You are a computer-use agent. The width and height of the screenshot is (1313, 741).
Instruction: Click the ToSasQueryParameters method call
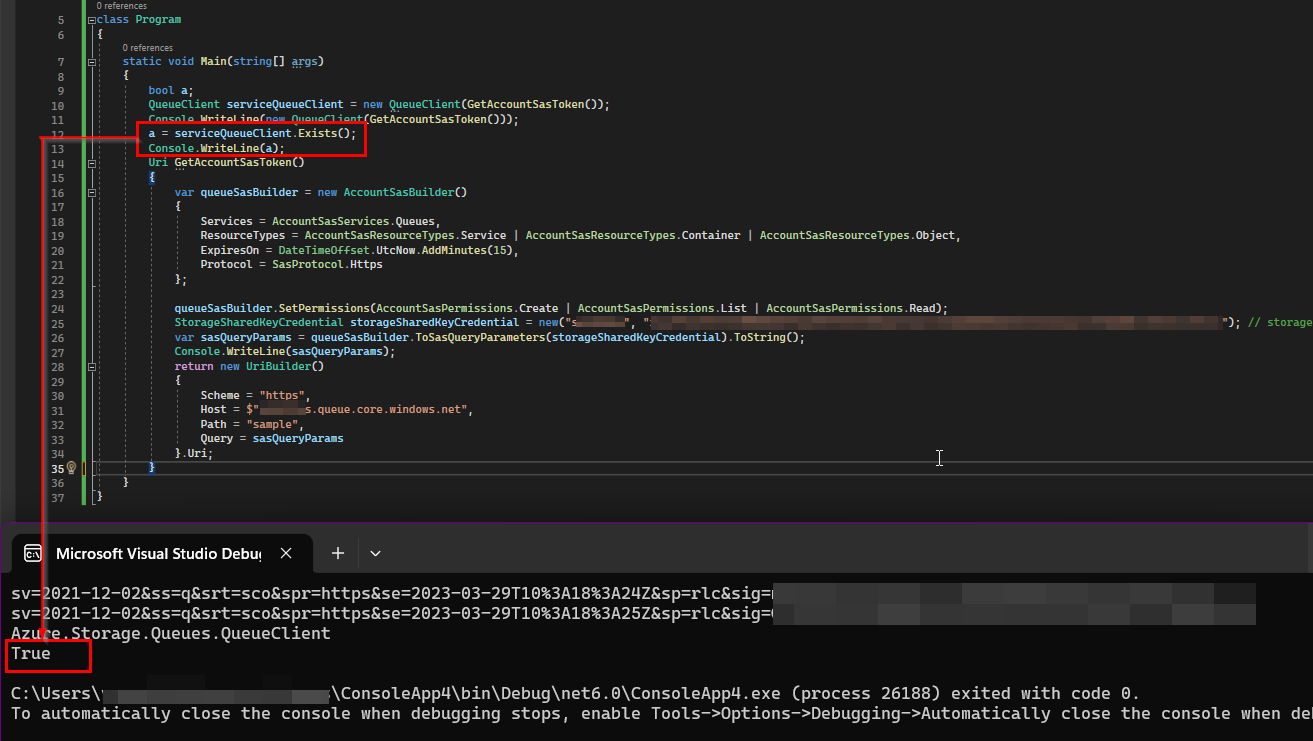coord(481,338)
